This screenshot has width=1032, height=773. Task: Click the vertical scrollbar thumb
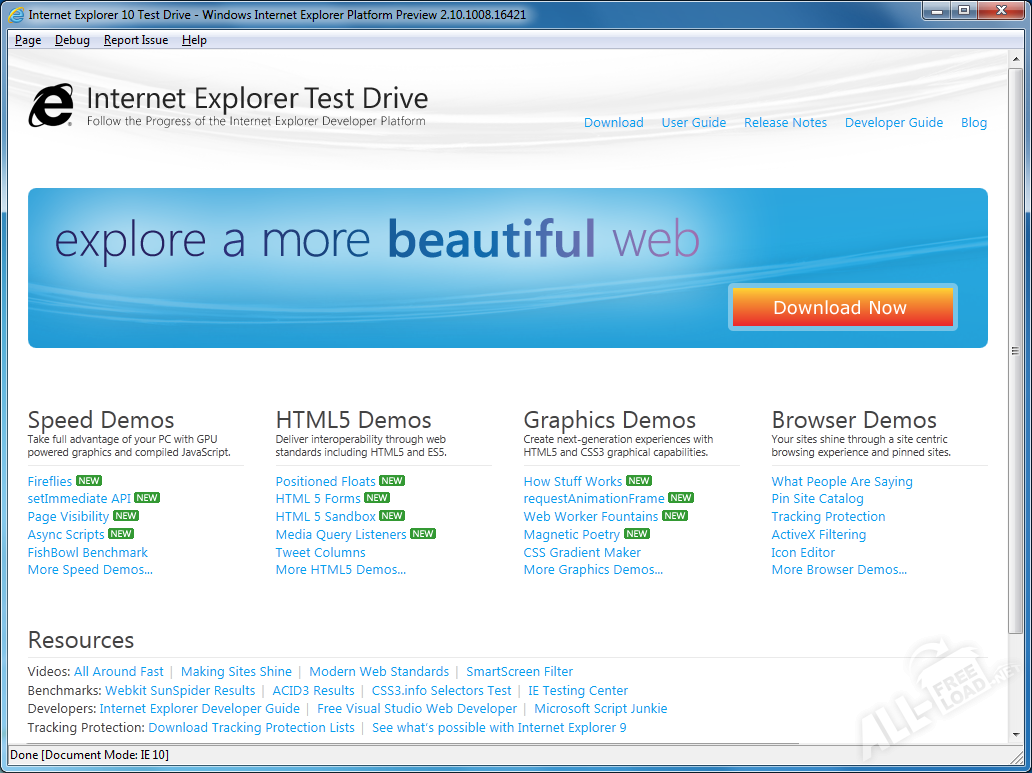1015,350
